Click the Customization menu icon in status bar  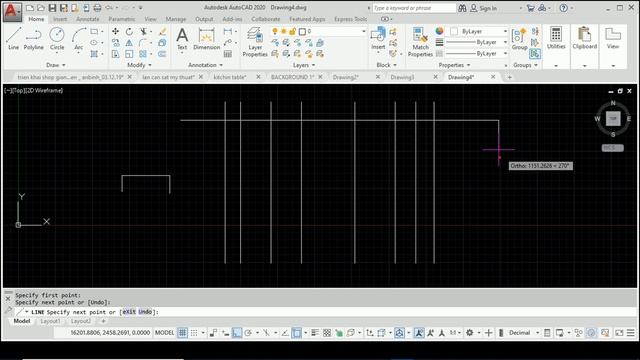(x=631, y=333)
